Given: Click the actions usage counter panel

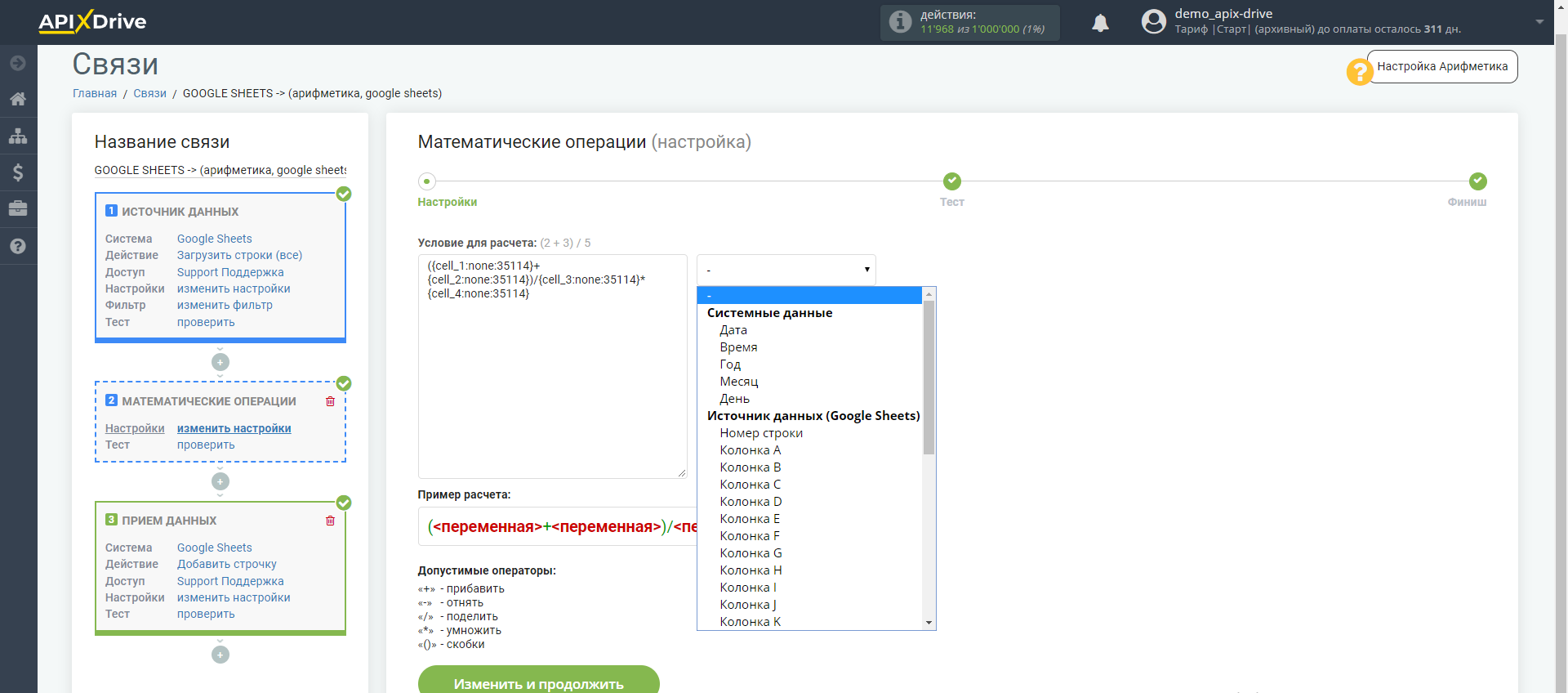Looking at the screenshot, I should click(x=970, y=22).
